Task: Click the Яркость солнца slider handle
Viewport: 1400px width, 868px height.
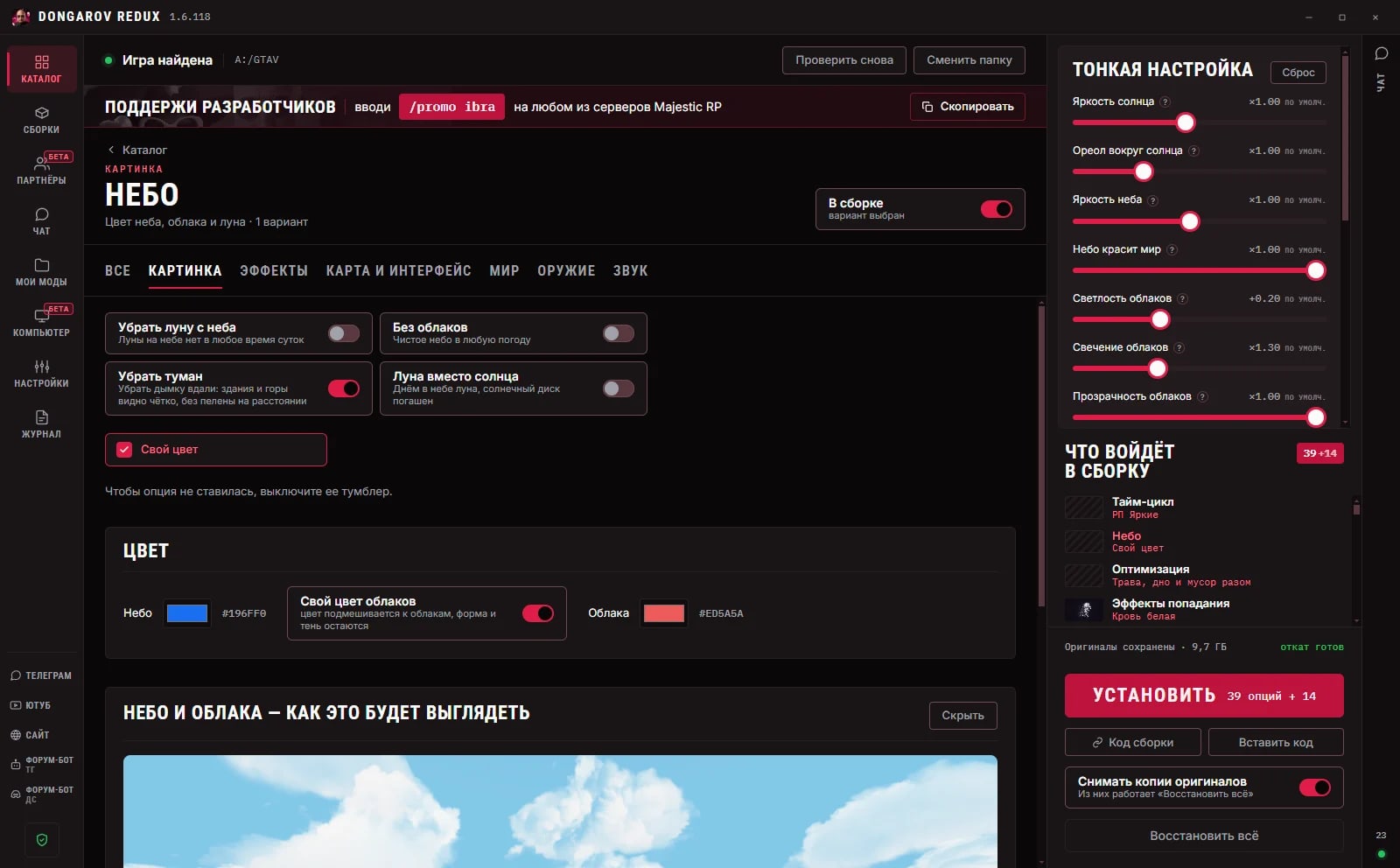Action: click(x=1186, y=122)
